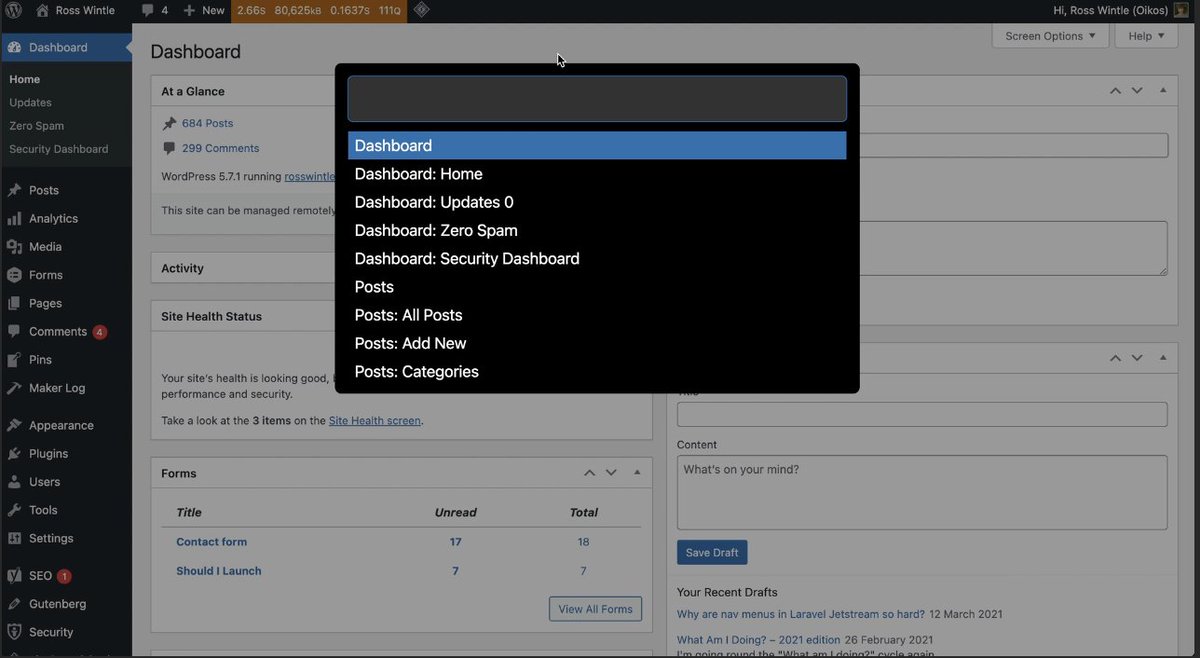The image size is (1200, 658).
Task: Open Plugins sidebar icon
Action: coord(14,453)
